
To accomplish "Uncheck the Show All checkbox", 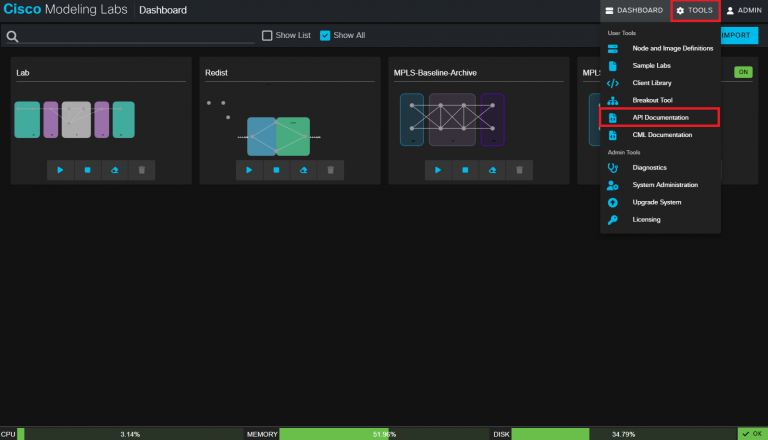I will click(x=325, y=35).
